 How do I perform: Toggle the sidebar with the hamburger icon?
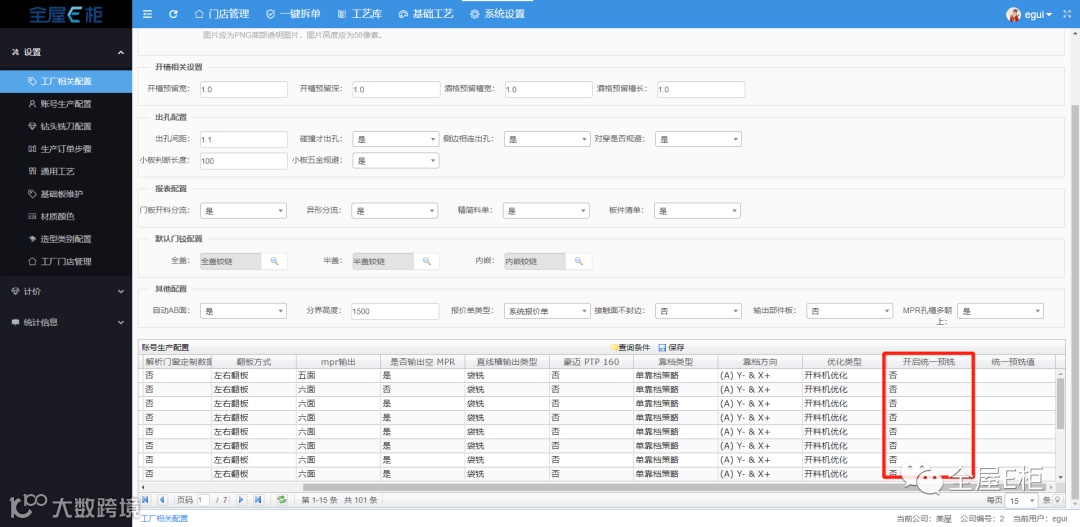click(x=147, y=14)
